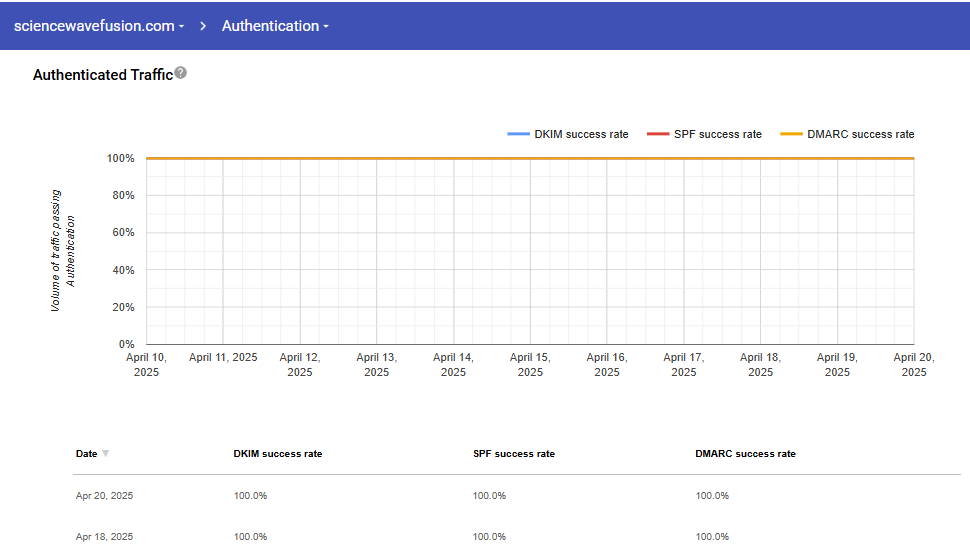Viewport: 970px width, 558px height.
Task: Select the Apr 18, 2025 table row date
Action: pos(104,537)
